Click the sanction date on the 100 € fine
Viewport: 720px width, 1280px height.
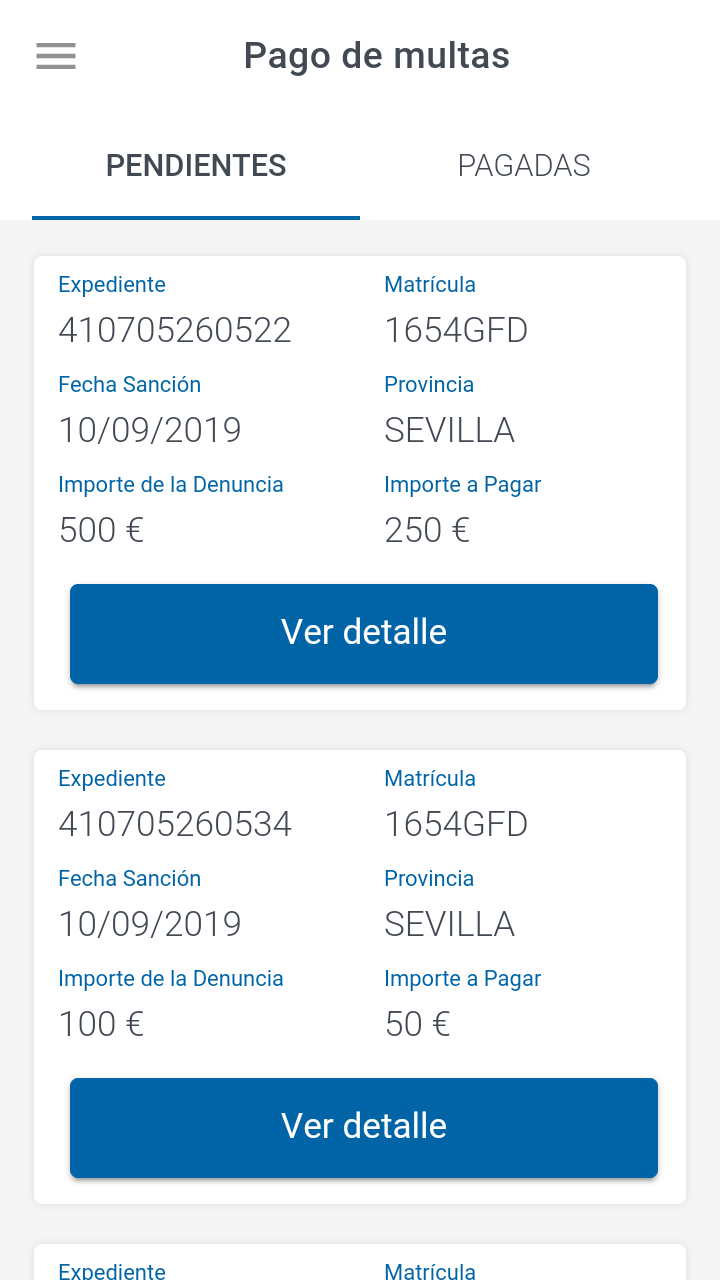click(150, 924)
